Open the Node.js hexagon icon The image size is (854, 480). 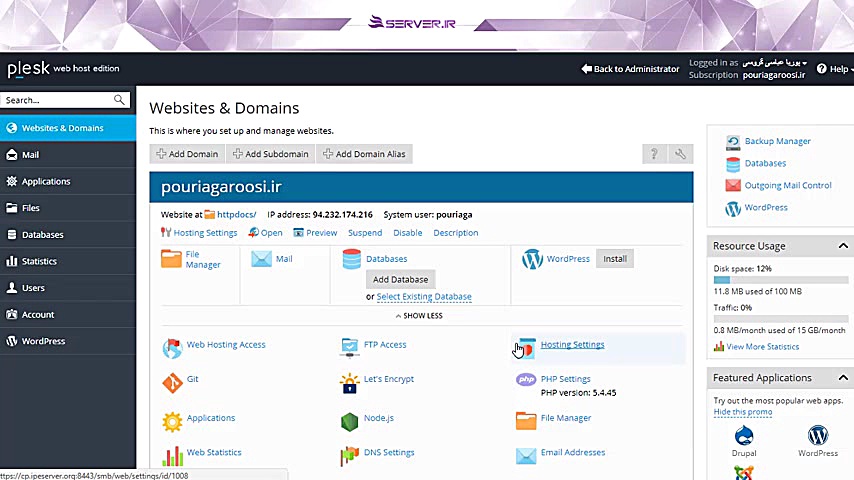(349, 421)
